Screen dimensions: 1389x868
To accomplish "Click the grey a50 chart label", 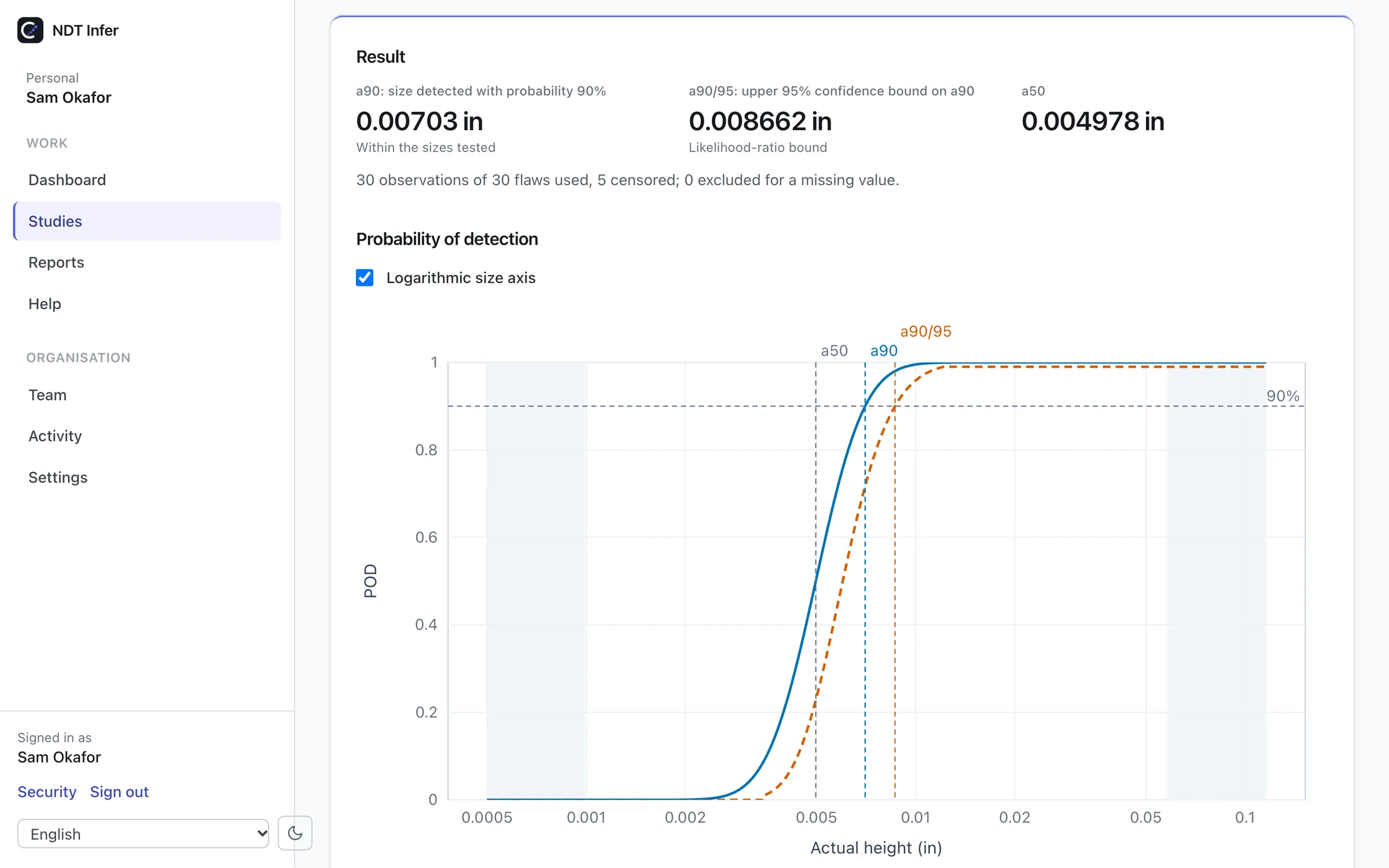I will click(x=834, y=351).
